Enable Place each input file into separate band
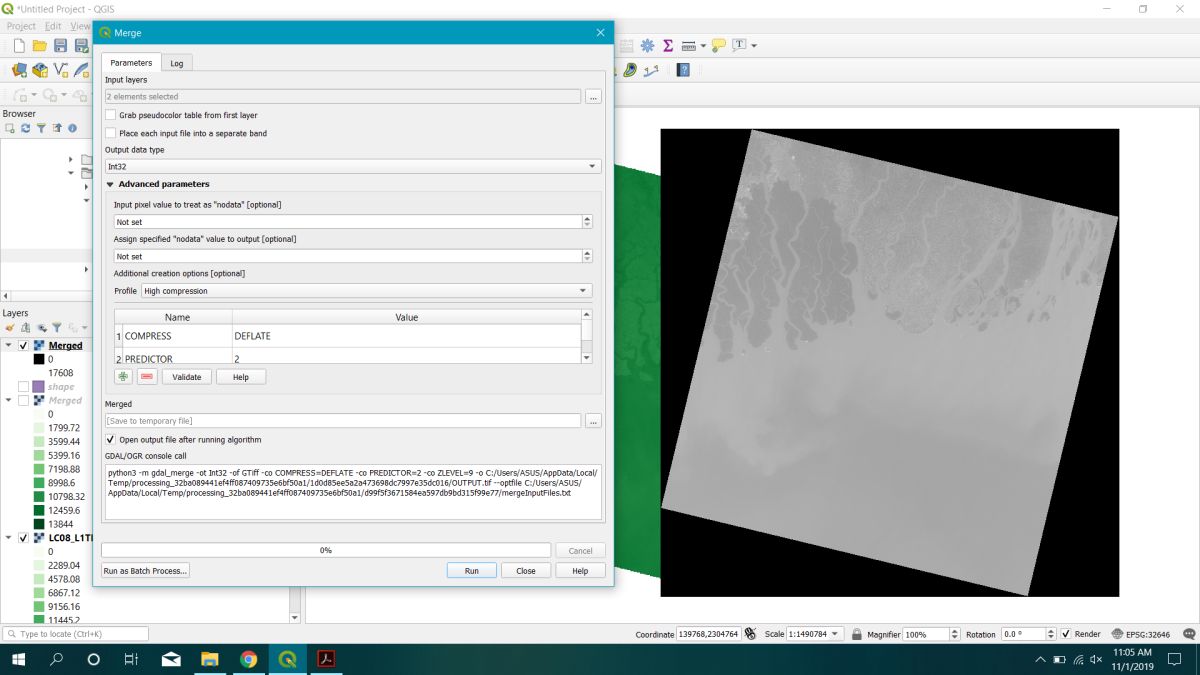Viewport: 1200px width, 675px height. (x=111, y=133)
